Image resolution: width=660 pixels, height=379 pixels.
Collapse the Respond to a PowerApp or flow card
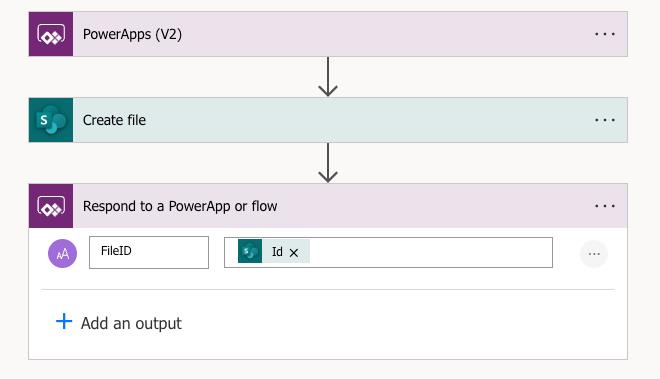point(328,206)
